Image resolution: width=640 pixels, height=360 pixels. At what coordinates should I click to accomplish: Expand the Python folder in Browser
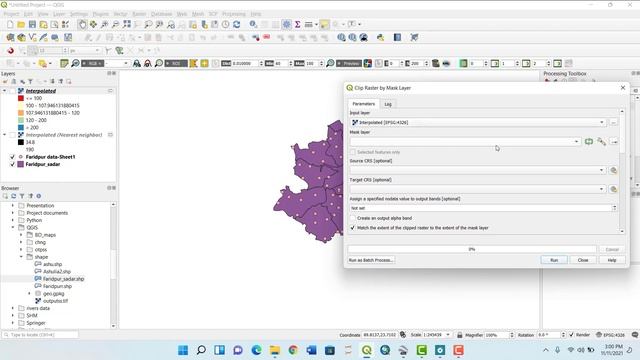[13, 220]
